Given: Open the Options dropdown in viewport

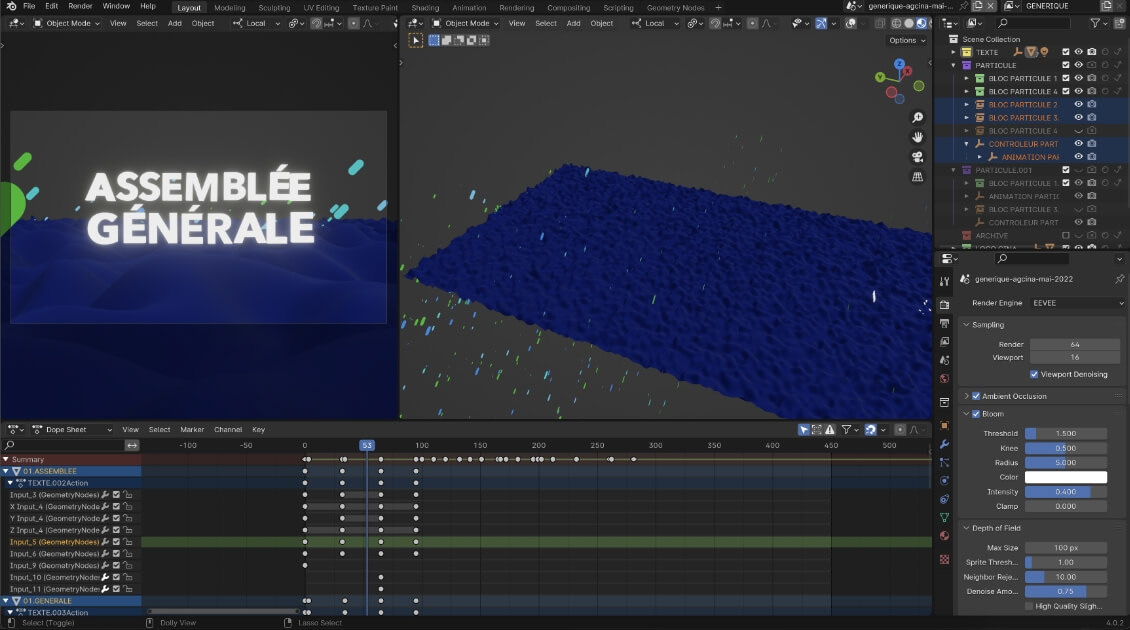Looking at the screenshot, I should (x=907, y=40).
